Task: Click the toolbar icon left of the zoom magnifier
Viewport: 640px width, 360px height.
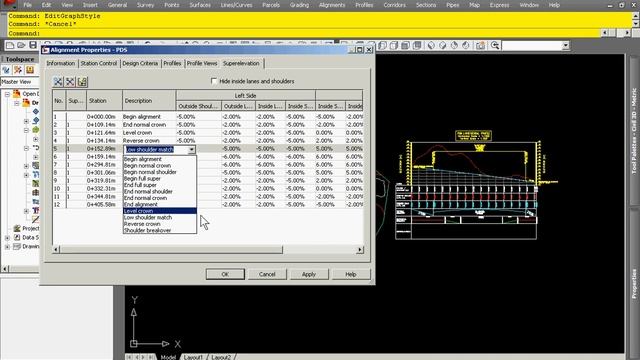Action: tap(481, 45)
